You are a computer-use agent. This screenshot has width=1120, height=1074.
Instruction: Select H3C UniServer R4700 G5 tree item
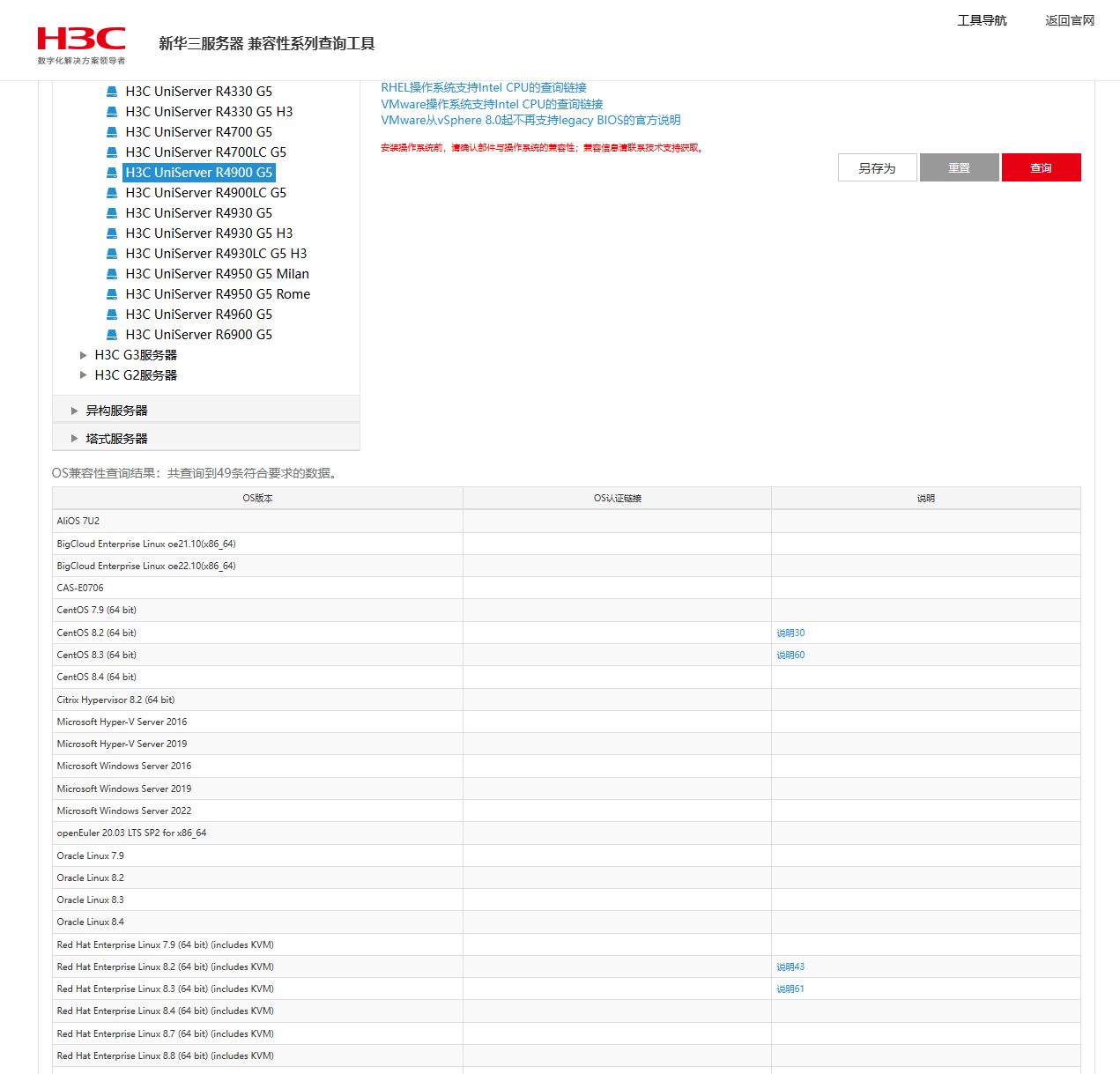pos(199,132)
